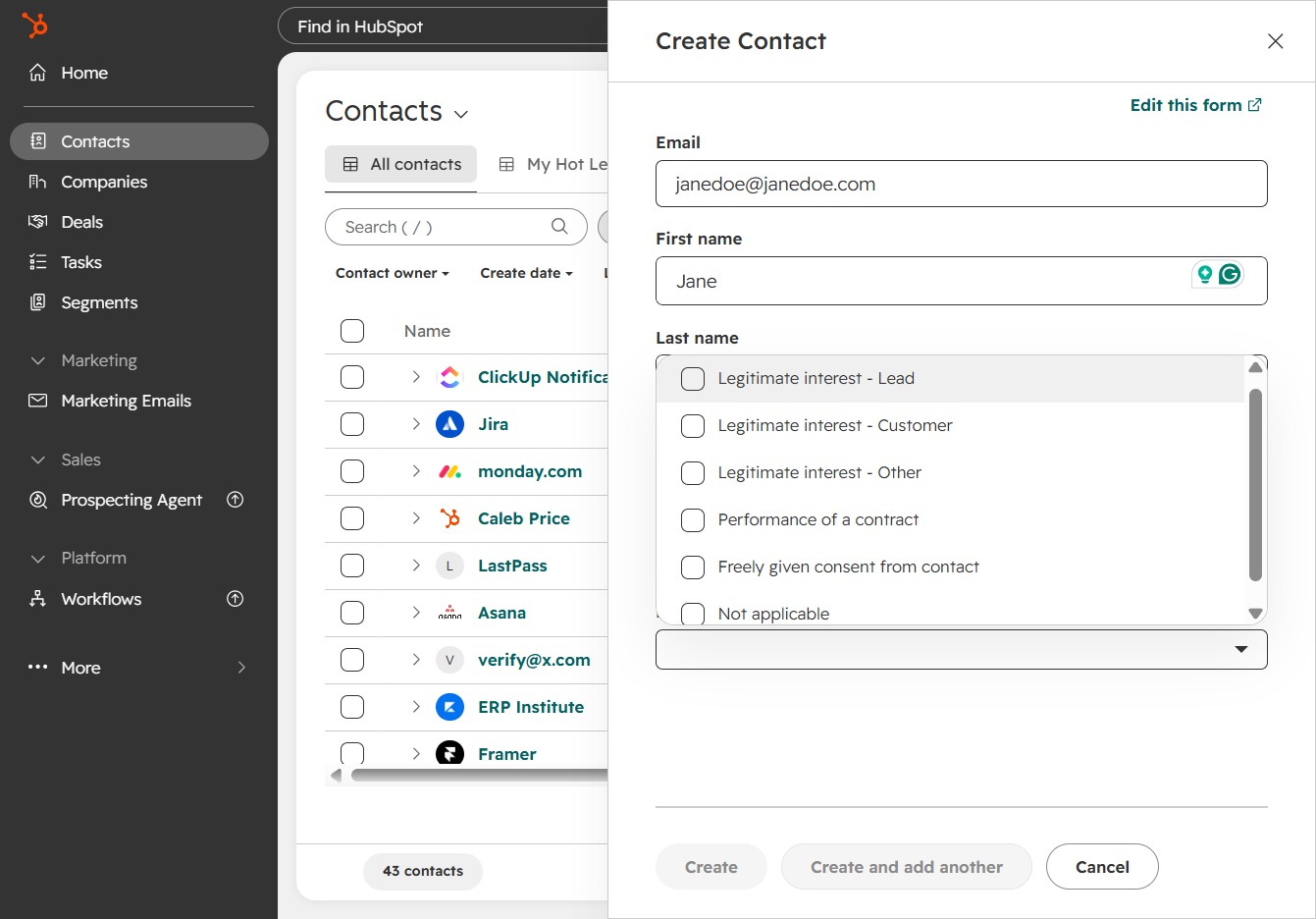The width and height of the screenshot is (1316, 919).
Task: Open the Asana contact link
Action: tap(501, 613)
